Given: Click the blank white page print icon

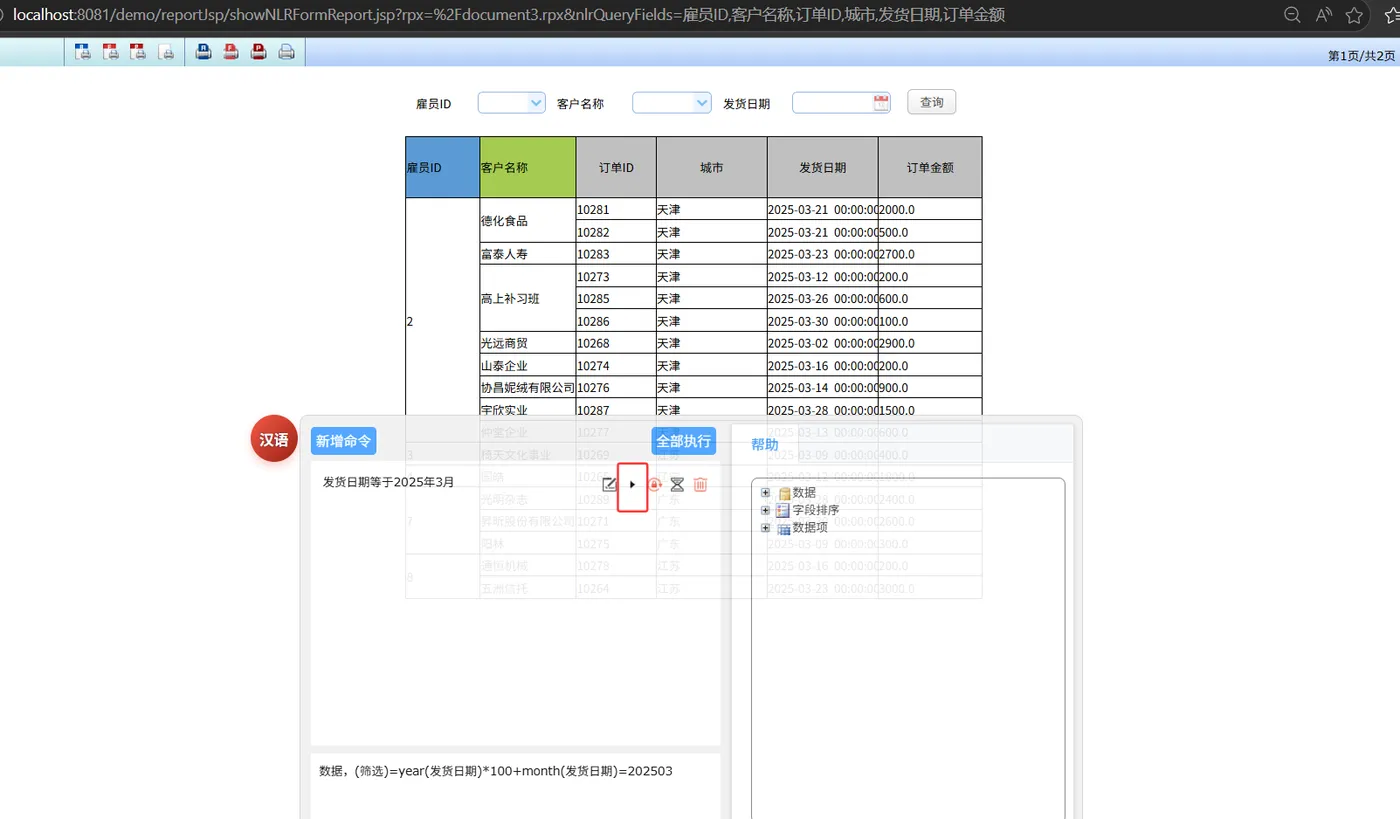Looking at the screenshot, I should coord(166,51).
